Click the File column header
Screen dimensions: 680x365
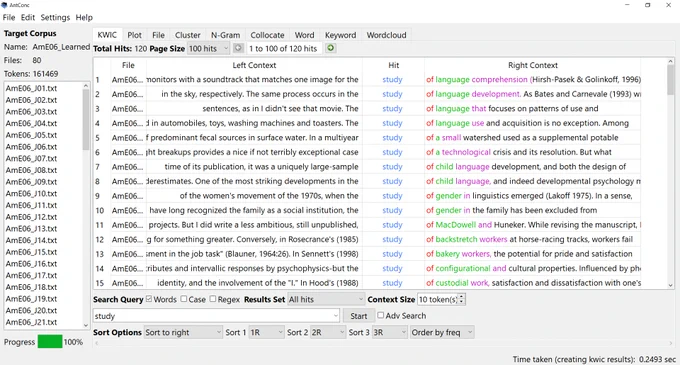[x=128, y=65]
